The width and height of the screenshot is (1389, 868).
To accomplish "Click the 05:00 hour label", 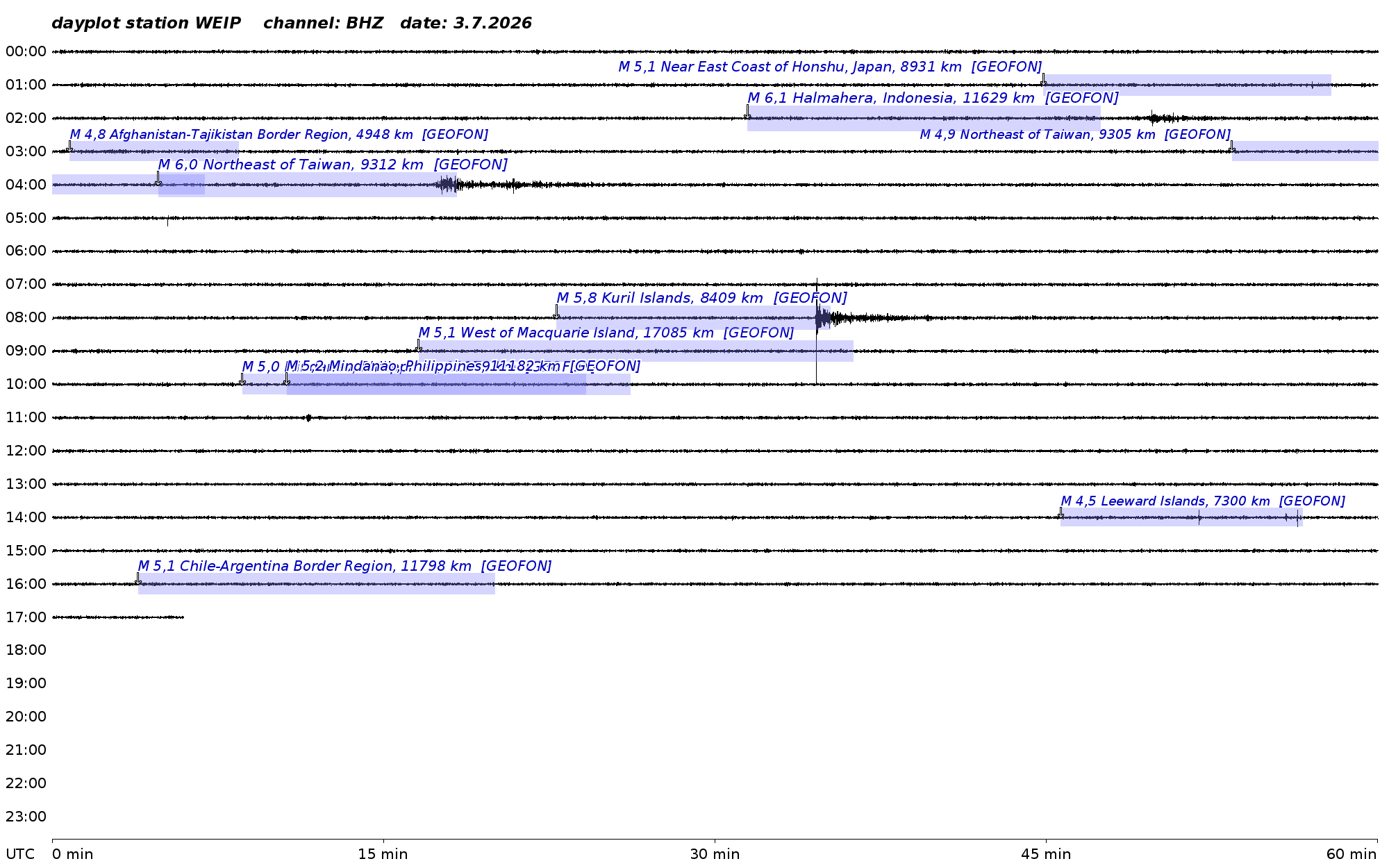I will [x=26, y=218].
